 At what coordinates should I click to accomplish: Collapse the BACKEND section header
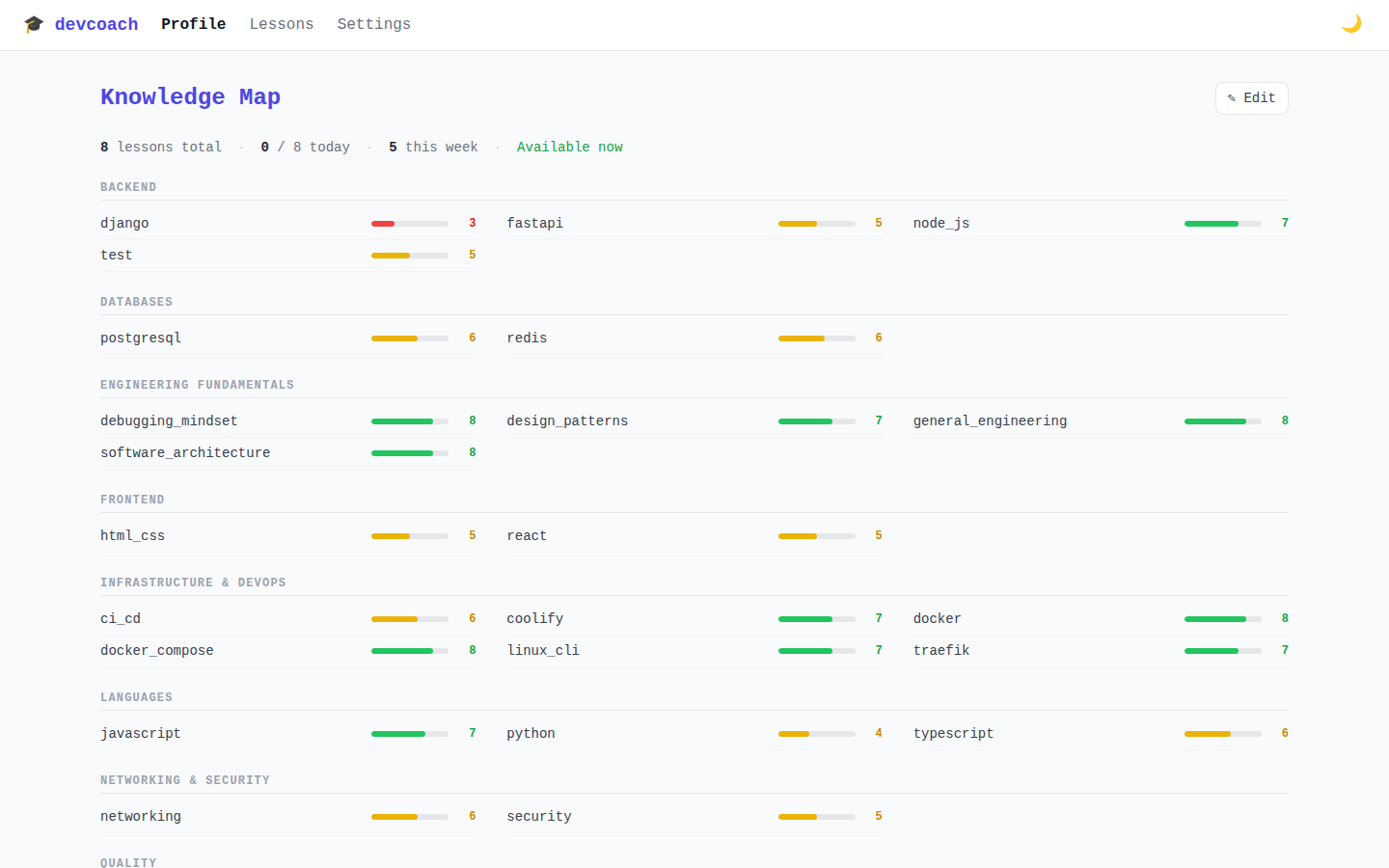click(x=128, y=186)
